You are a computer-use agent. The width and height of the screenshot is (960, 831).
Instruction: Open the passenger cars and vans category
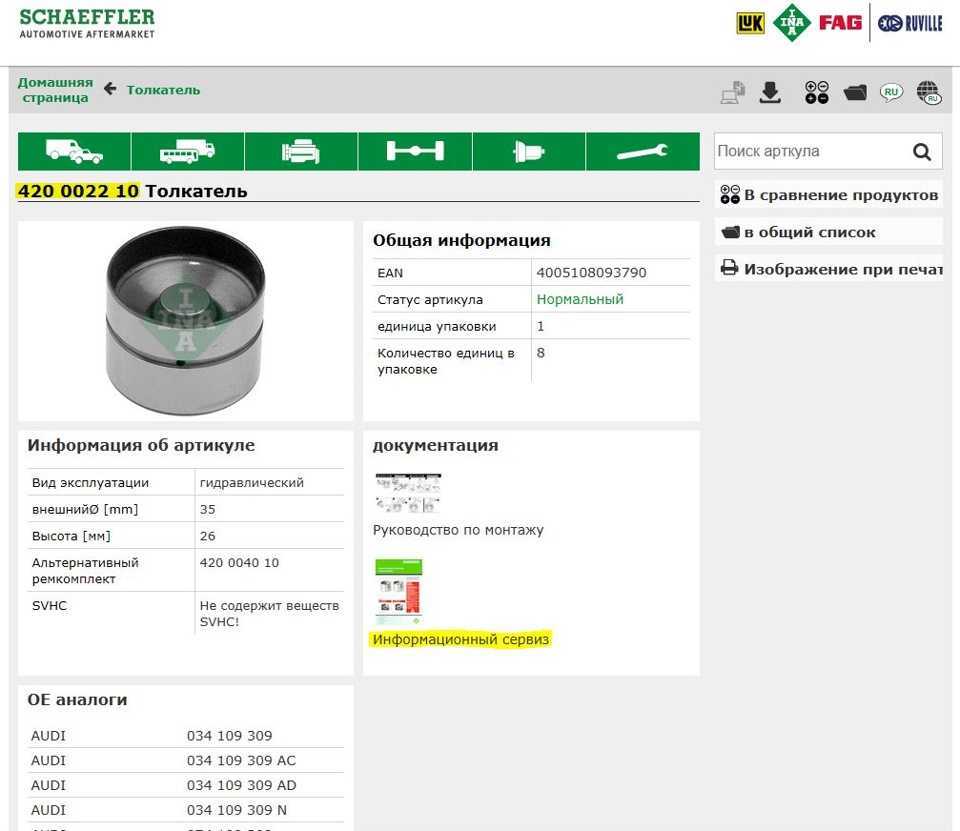click(x=74, y=151)
